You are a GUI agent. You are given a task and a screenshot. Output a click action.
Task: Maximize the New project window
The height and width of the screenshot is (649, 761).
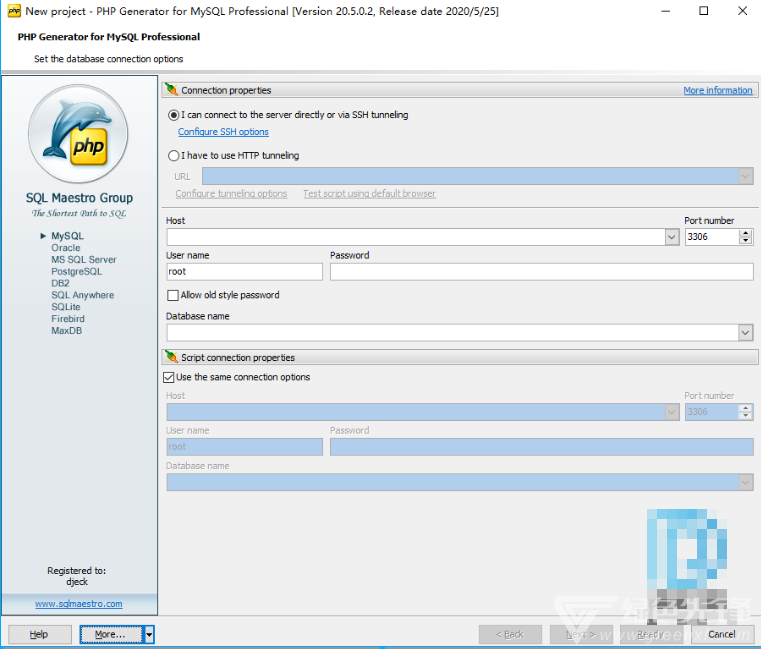[704, 11]
